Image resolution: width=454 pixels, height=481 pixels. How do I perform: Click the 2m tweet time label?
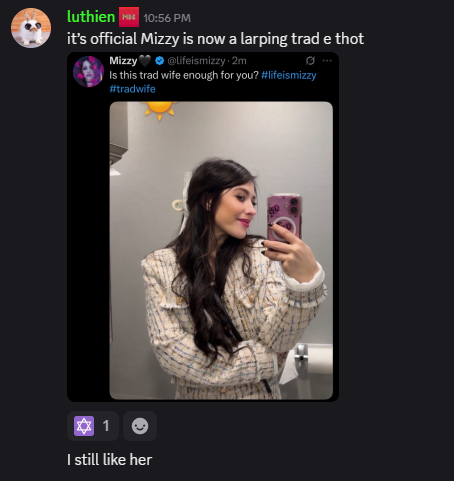click(239, 61)
